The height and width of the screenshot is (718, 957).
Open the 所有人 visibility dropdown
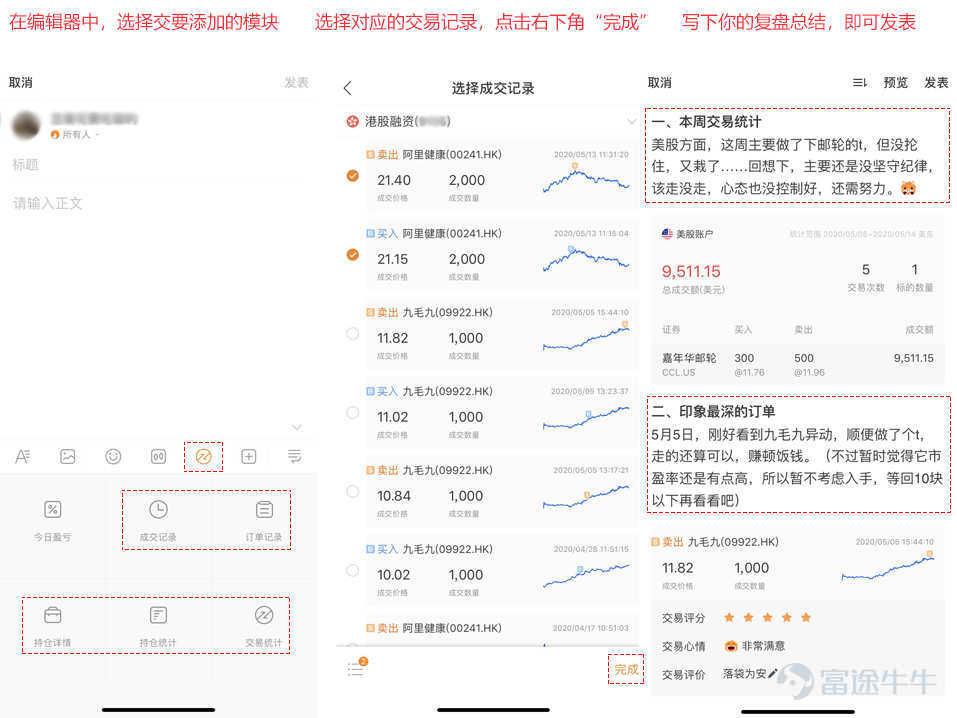click(x=76, y=134)
